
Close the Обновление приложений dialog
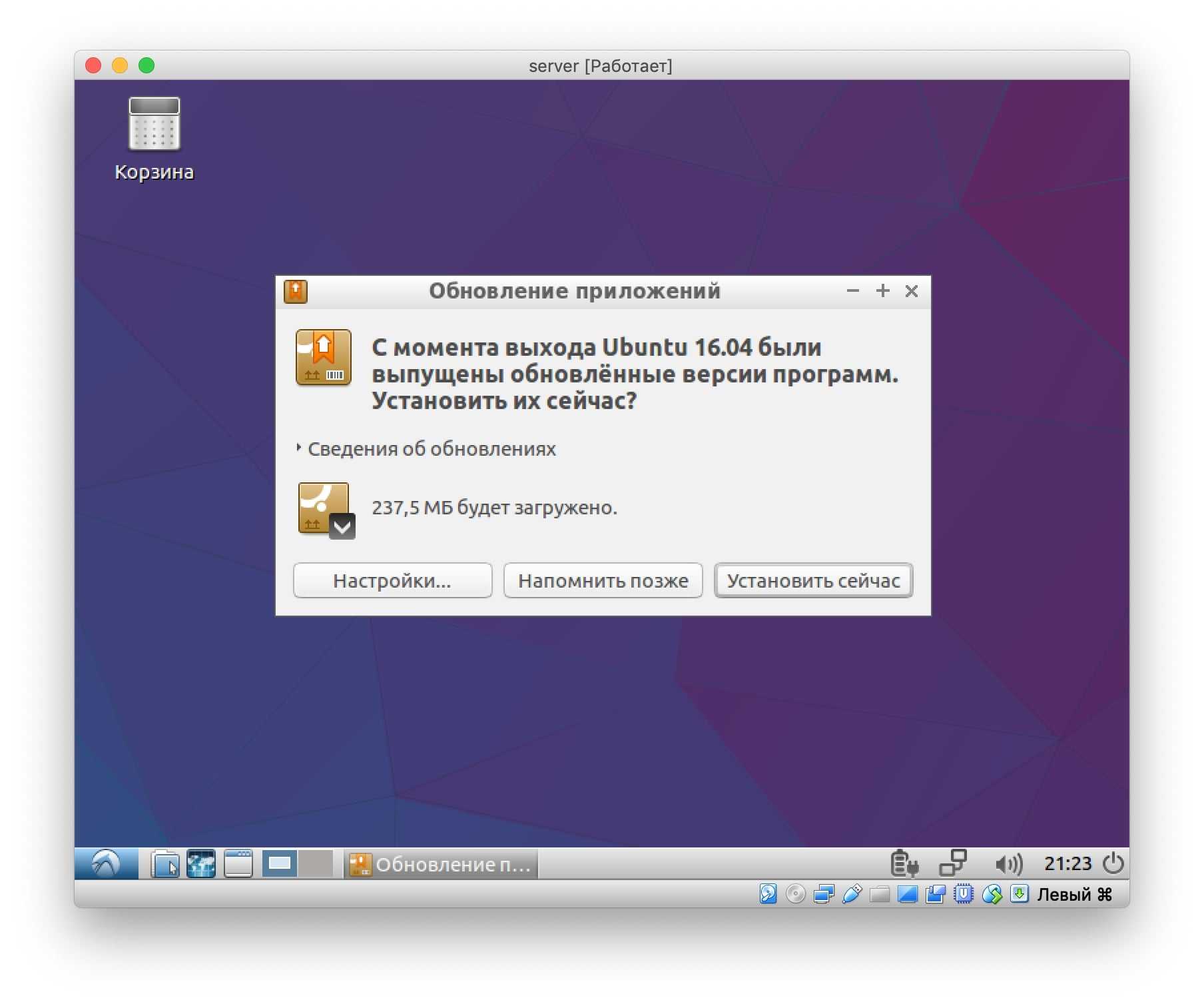[x=912, y=291]
